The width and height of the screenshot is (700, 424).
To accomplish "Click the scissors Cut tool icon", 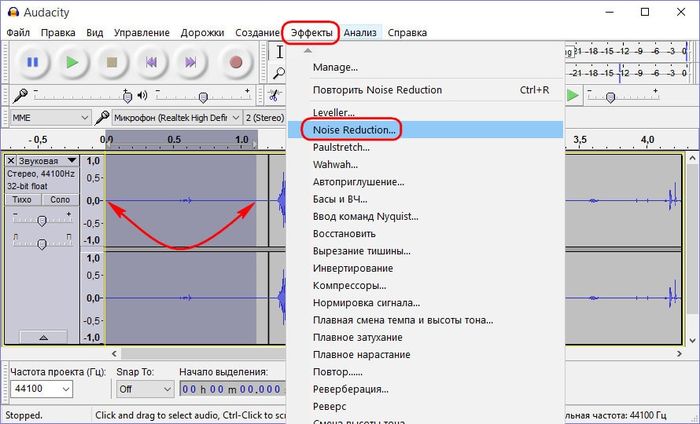I will 272,96.
